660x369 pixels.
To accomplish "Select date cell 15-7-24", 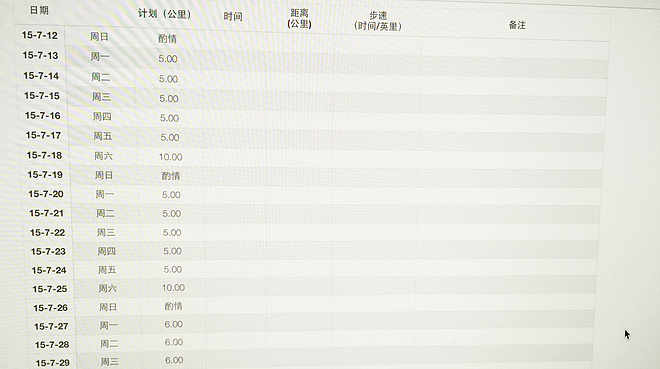I will (49, 271).
